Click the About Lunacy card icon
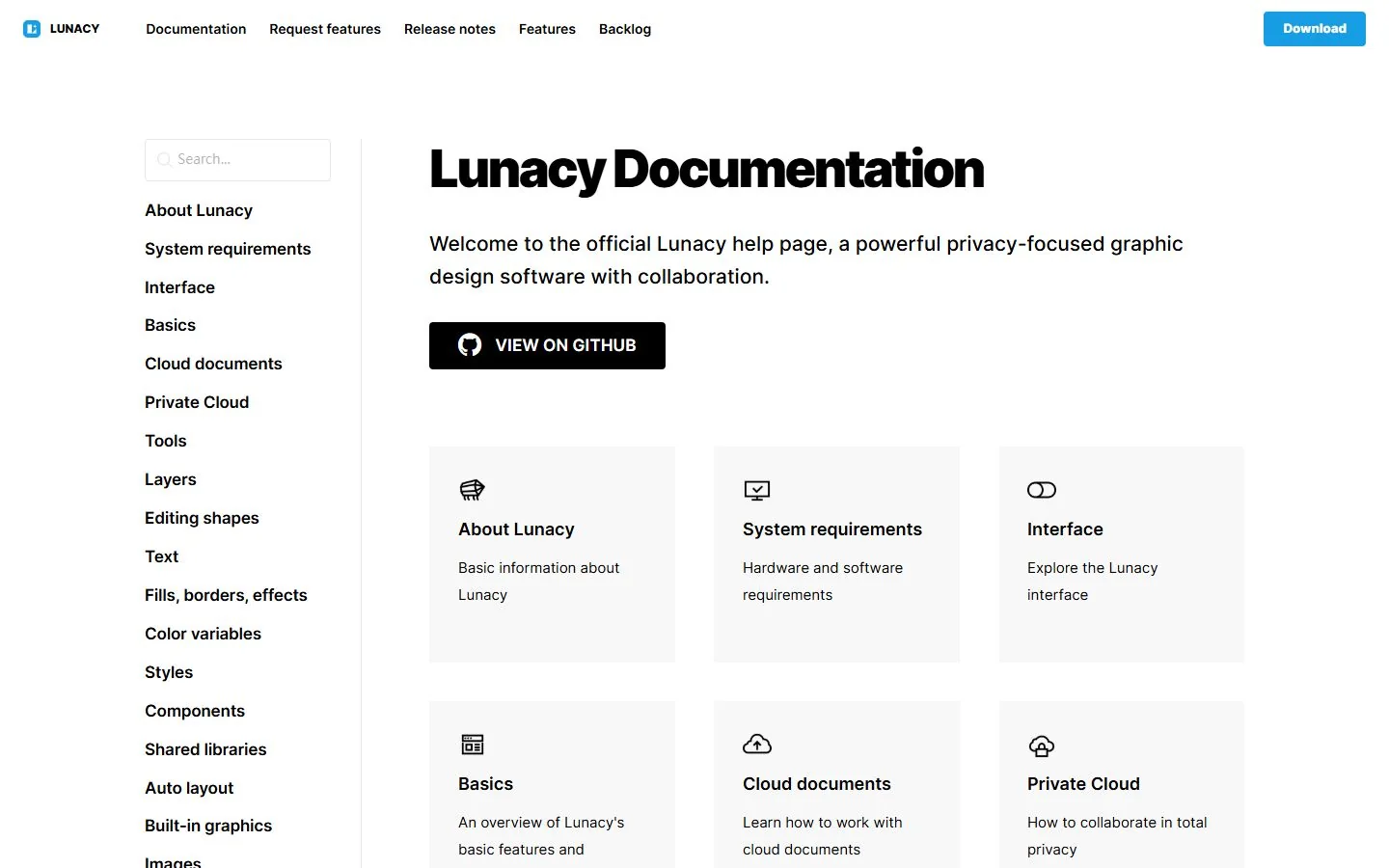 coord(472,490)
